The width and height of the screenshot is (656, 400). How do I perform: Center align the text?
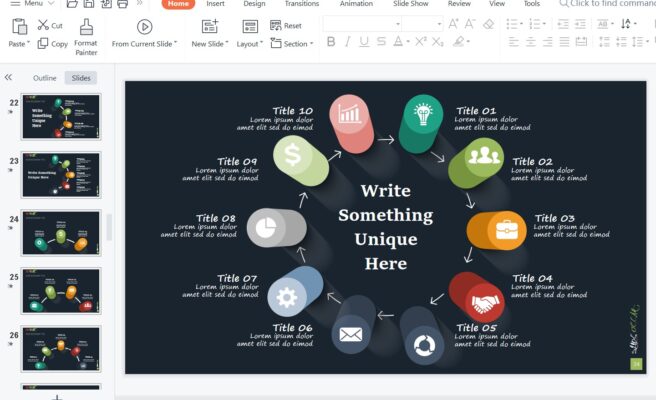click(x=530, y=42)
